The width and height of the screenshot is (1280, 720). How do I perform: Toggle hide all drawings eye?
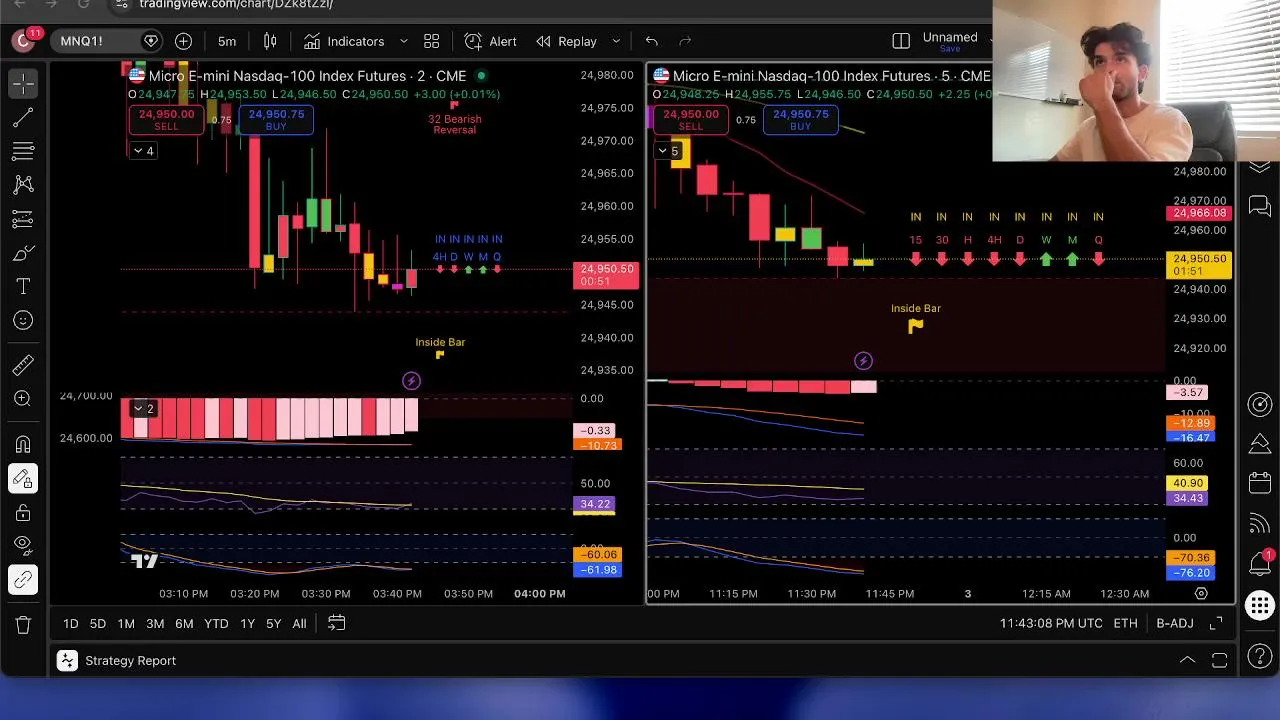tap(23, 546)
